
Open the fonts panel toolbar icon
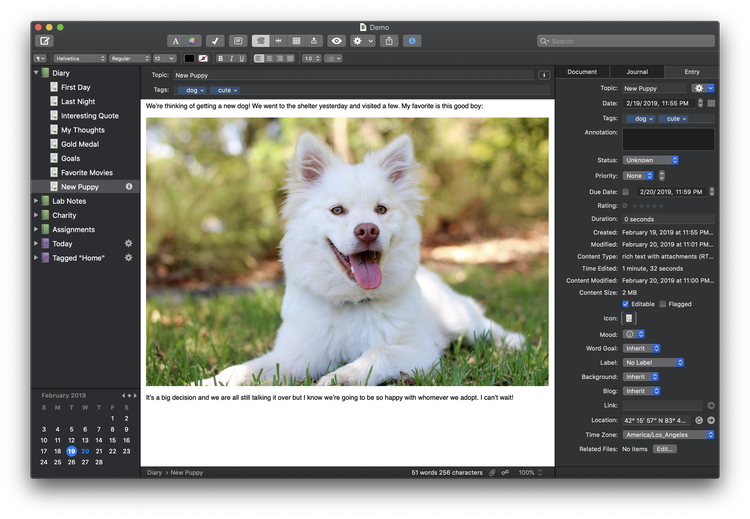point(176,41)
